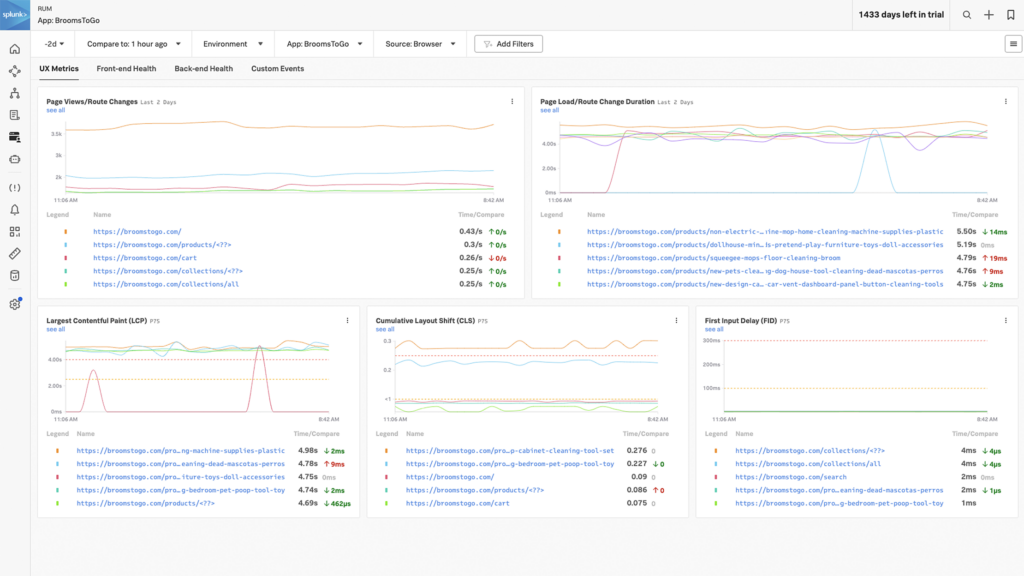
Task: Open Page Views chart three-dot menu
Action: (x=512, y=101)
